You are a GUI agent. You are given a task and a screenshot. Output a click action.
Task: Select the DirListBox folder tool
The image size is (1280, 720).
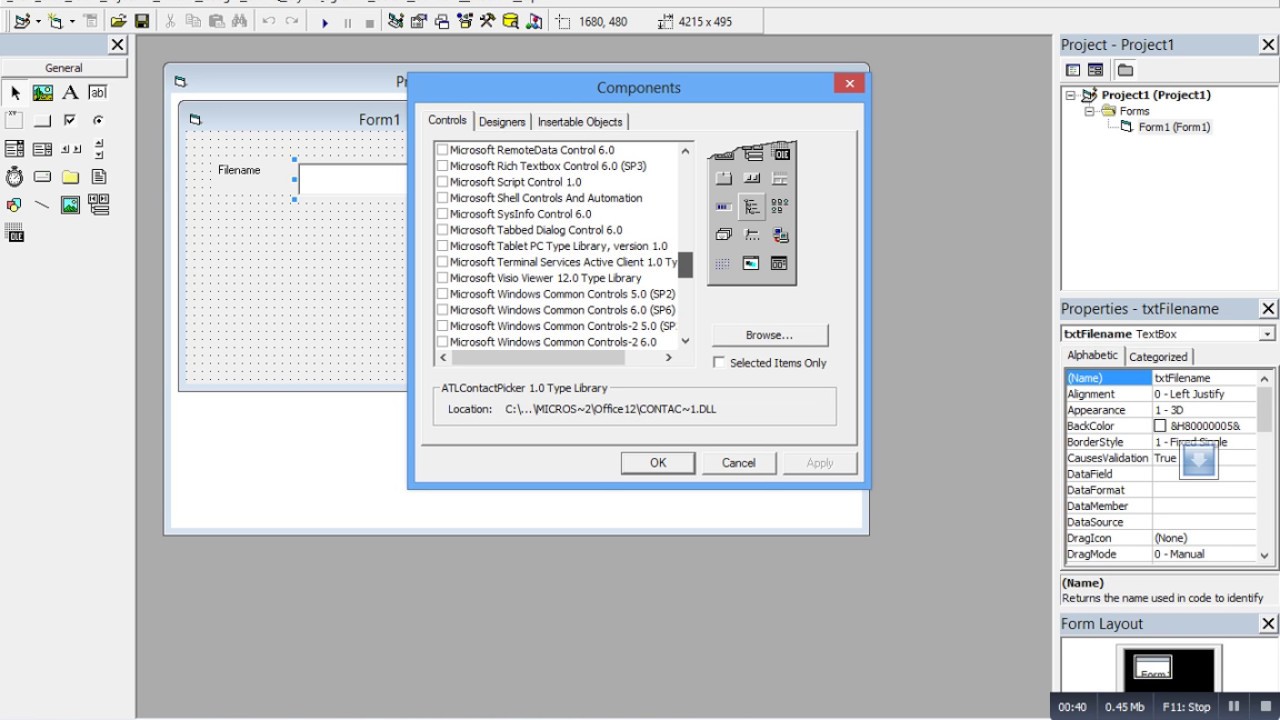coord(70,177)
